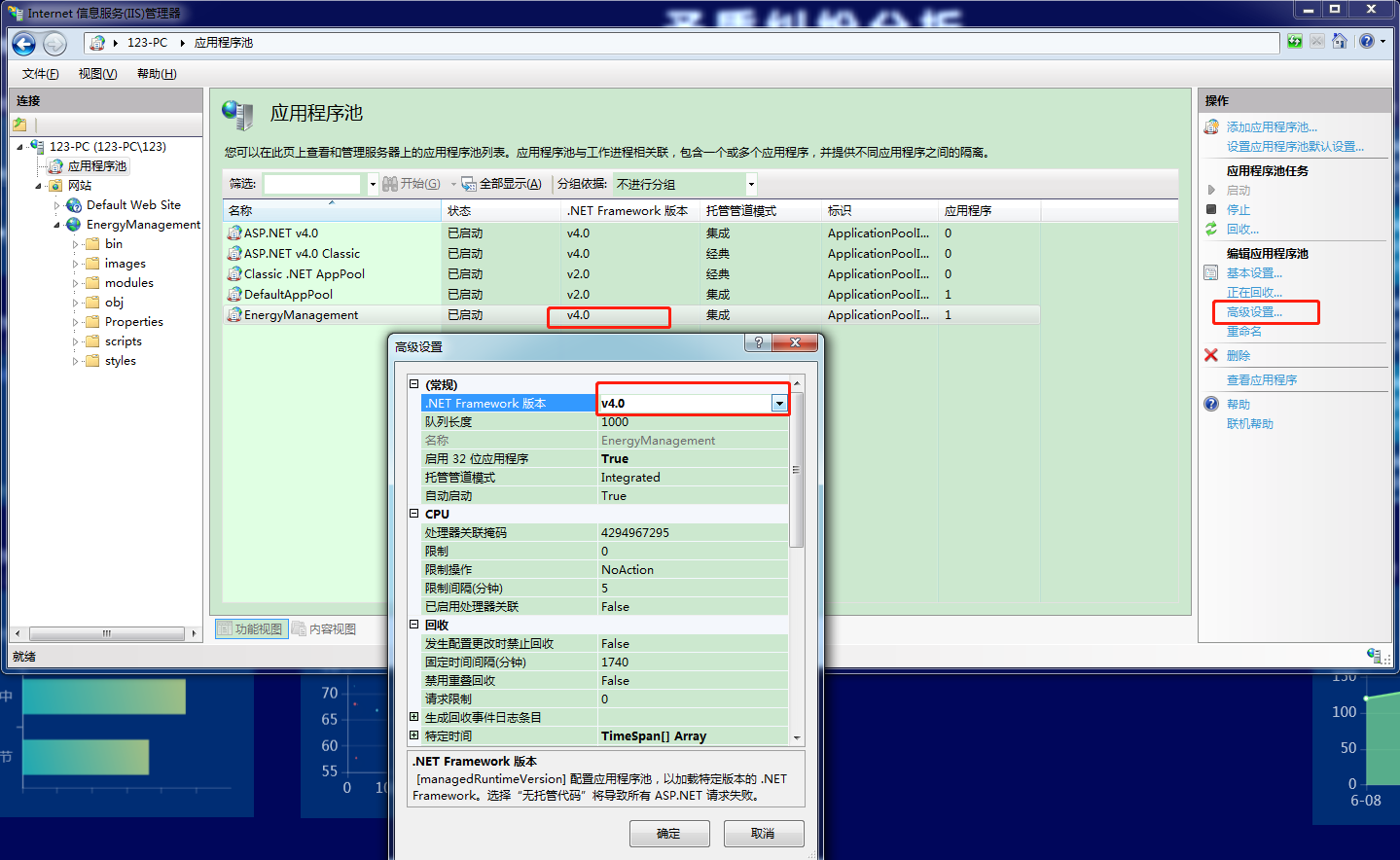Image resolution: width=1400 pixels, height=860 pixels.
Task: Expand the images folder in tree
Action: coord(75,264)
